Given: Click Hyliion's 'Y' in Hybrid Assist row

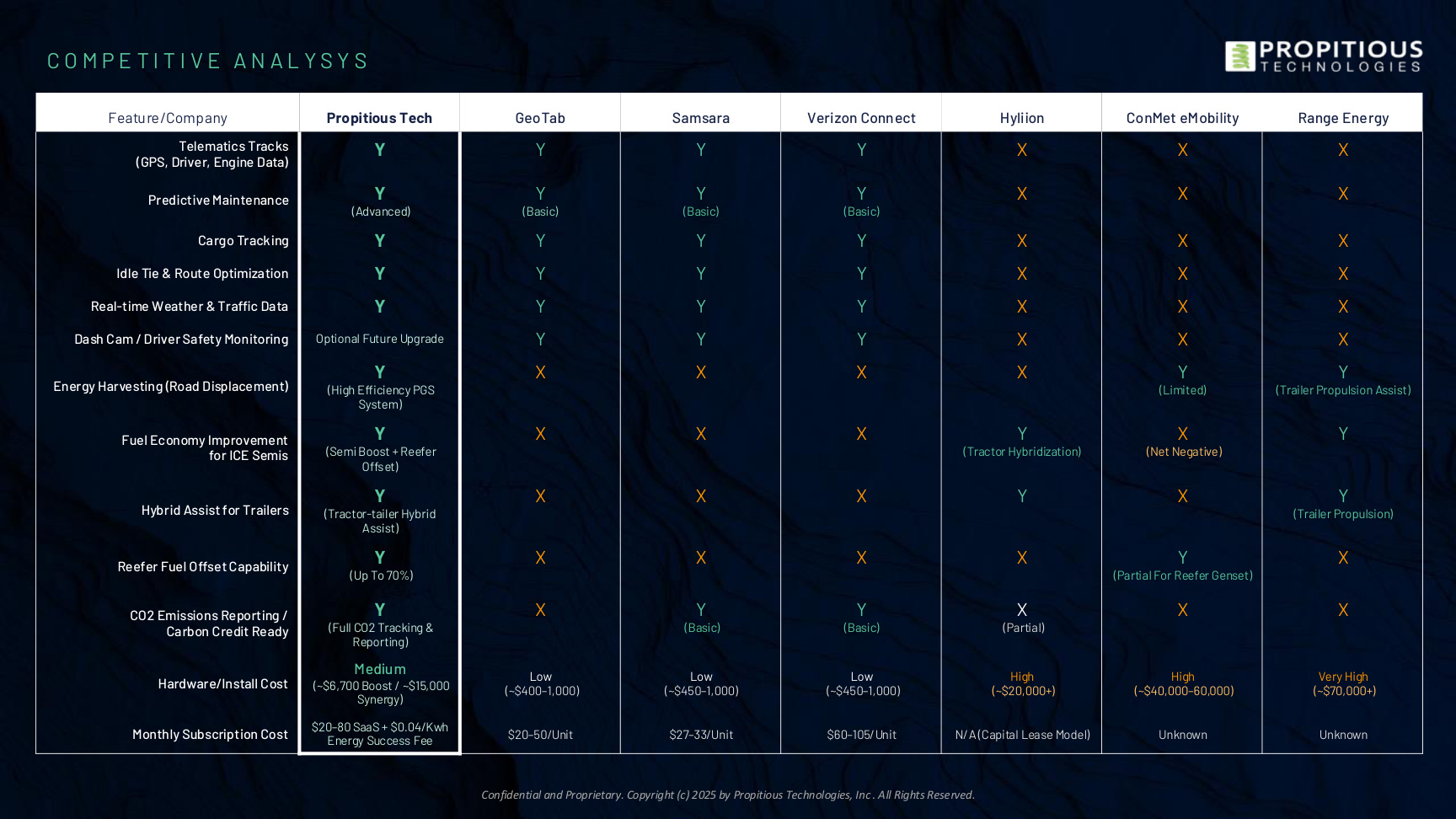Looking at the screenshot, I should (x=1022, y=496).
